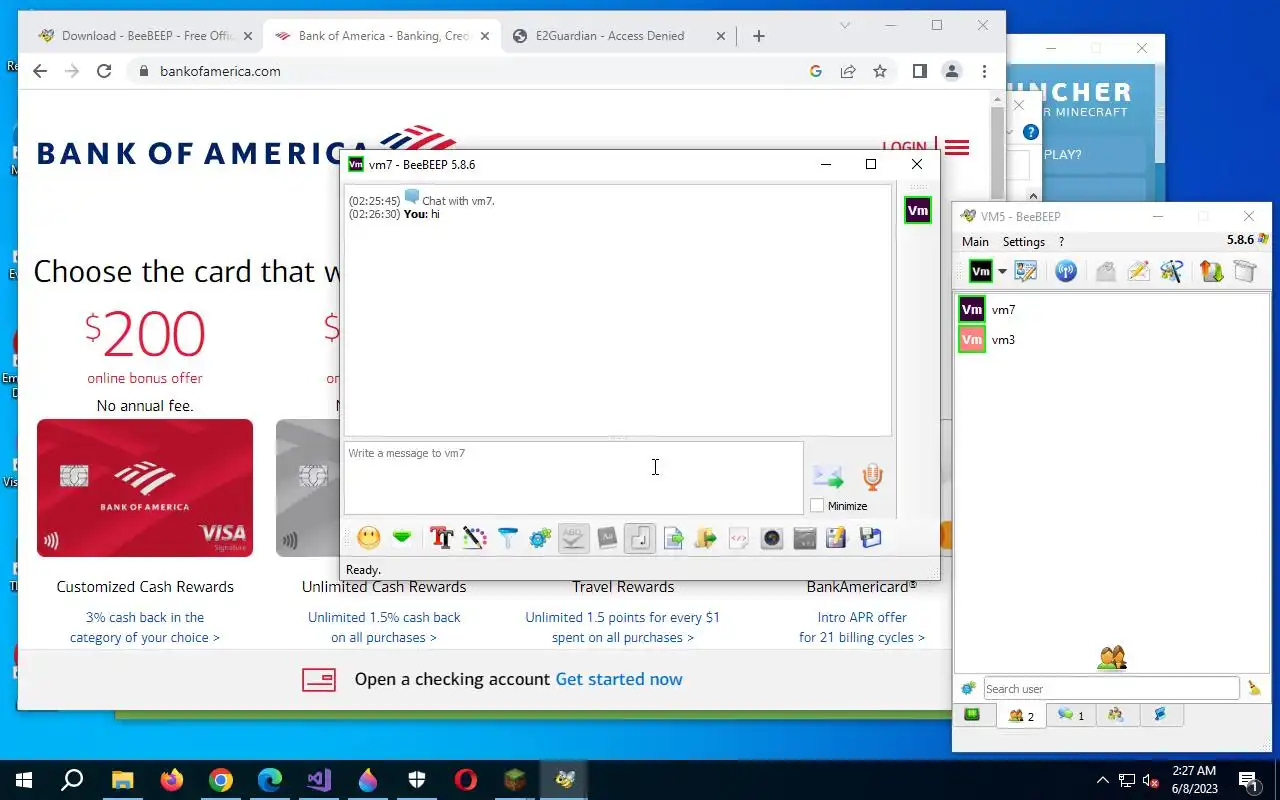
Task: Click 'Get started now' checking link
Action: pos(619,679)
